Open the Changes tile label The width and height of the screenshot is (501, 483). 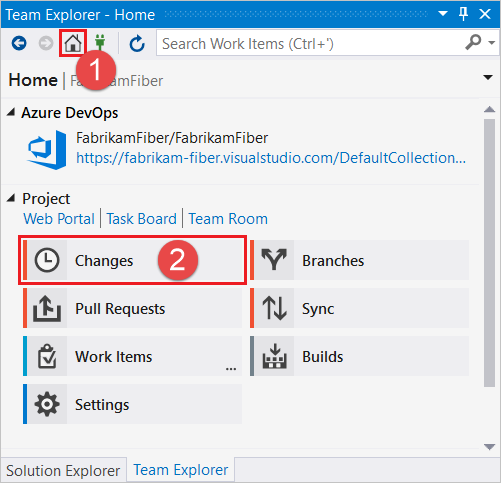point(104,261)
